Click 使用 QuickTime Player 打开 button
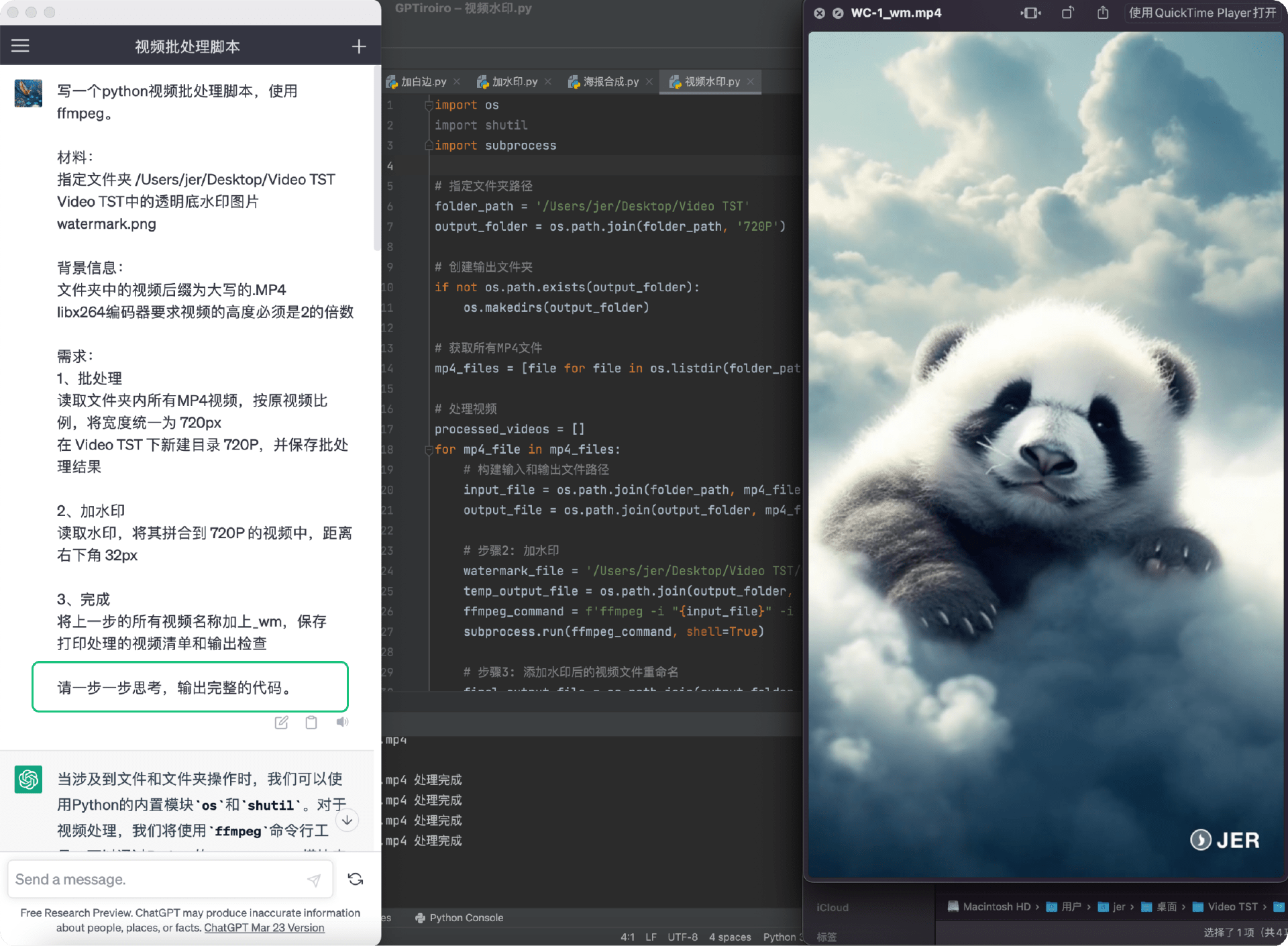The width and height of the screenshot is (1288, 946). click(x=1202, y=13)
